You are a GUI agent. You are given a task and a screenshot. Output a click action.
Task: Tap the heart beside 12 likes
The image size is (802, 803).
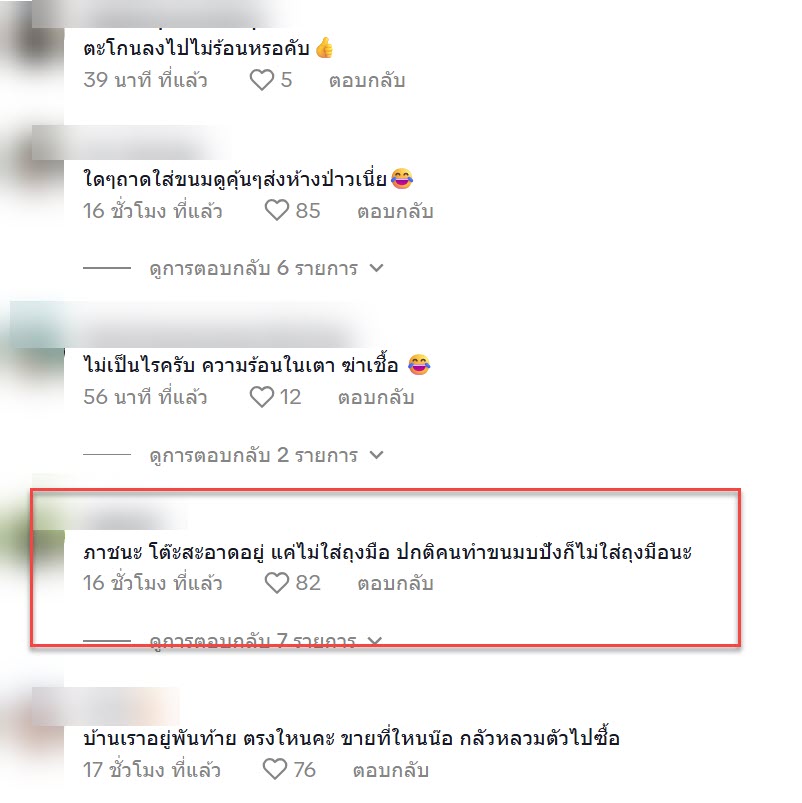(x=262, y=397)
